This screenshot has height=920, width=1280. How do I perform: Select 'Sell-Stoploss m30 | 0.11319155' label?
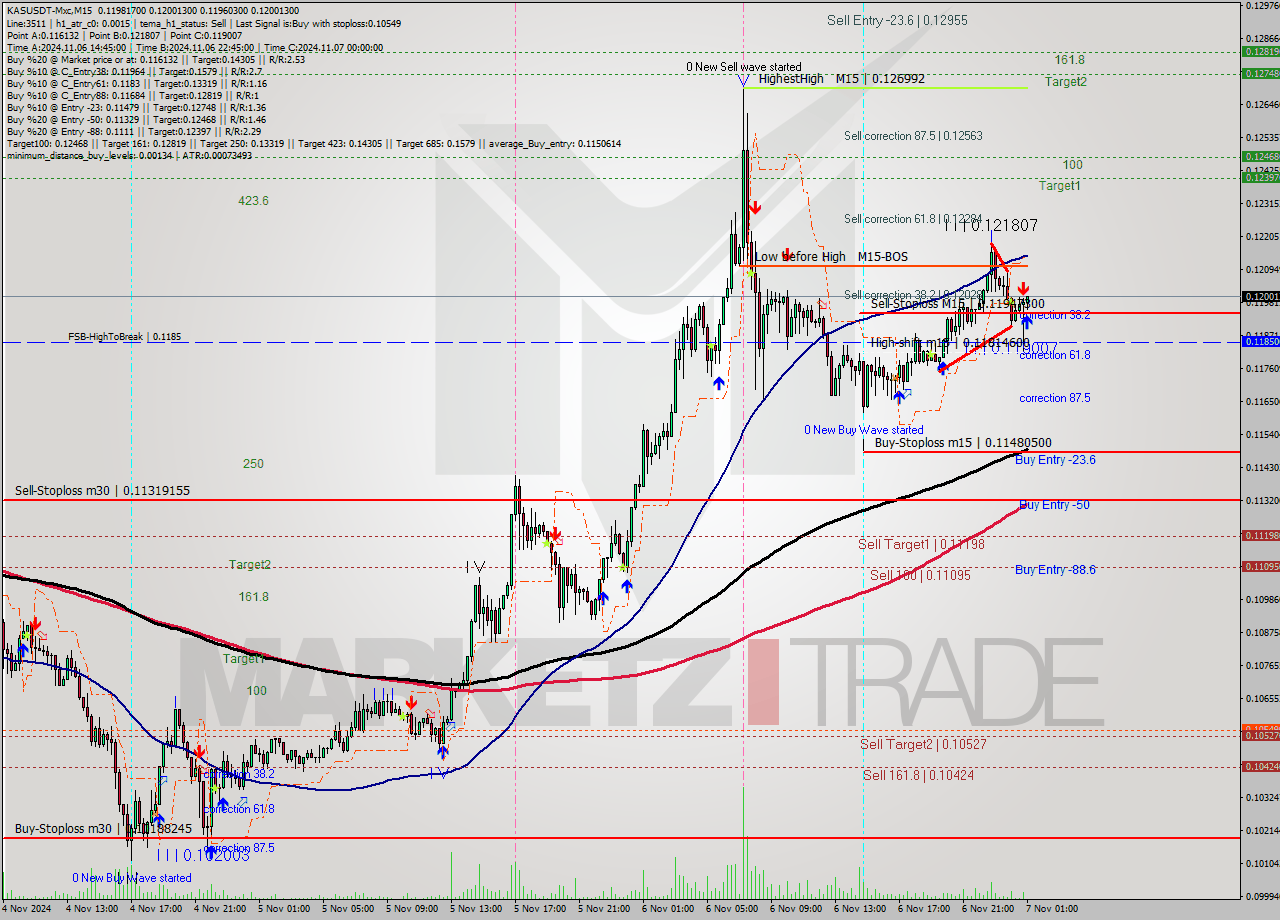click(x=102, y=491)
